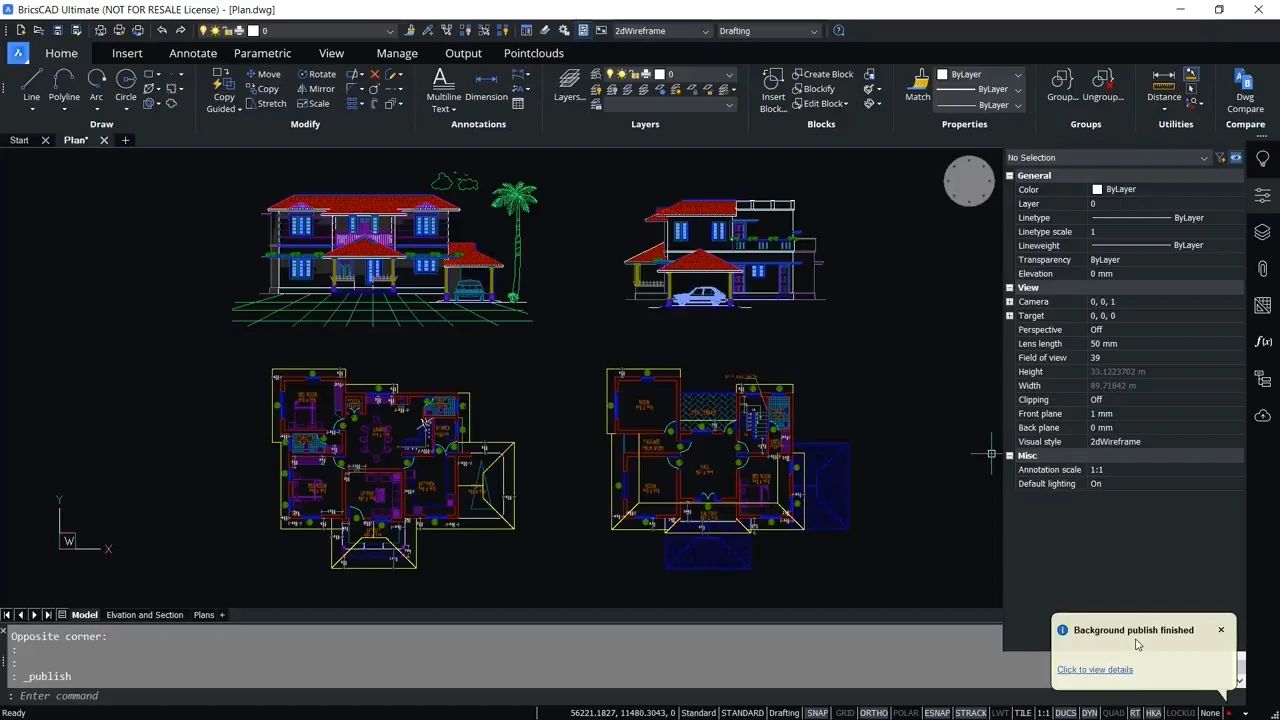
Task: Select the Polyline tool
Action: 64,84
